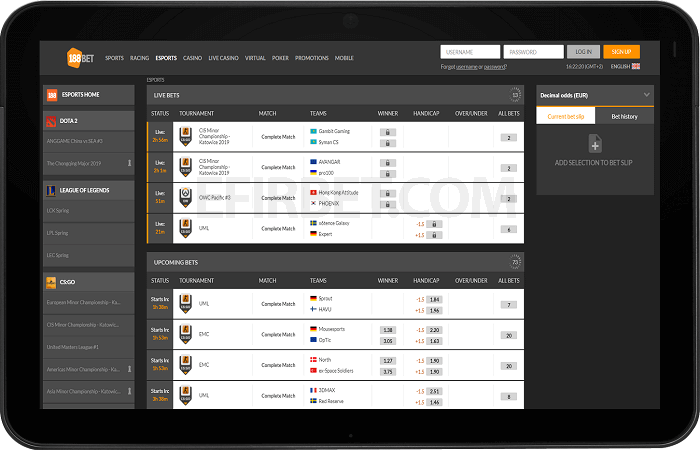Open the Casino menu
Image resolution: width=700 pixels, height=450 pixels.
pos(192,58)
